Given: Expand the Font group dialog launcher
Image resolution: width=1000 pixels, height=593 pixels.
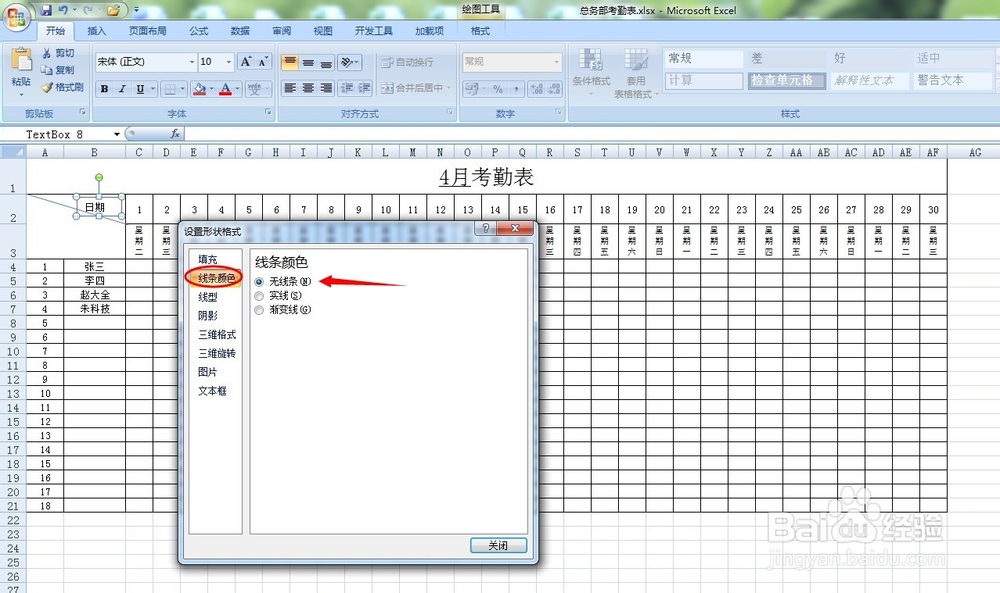Looking at the screenshot, I should click(268, 112).
